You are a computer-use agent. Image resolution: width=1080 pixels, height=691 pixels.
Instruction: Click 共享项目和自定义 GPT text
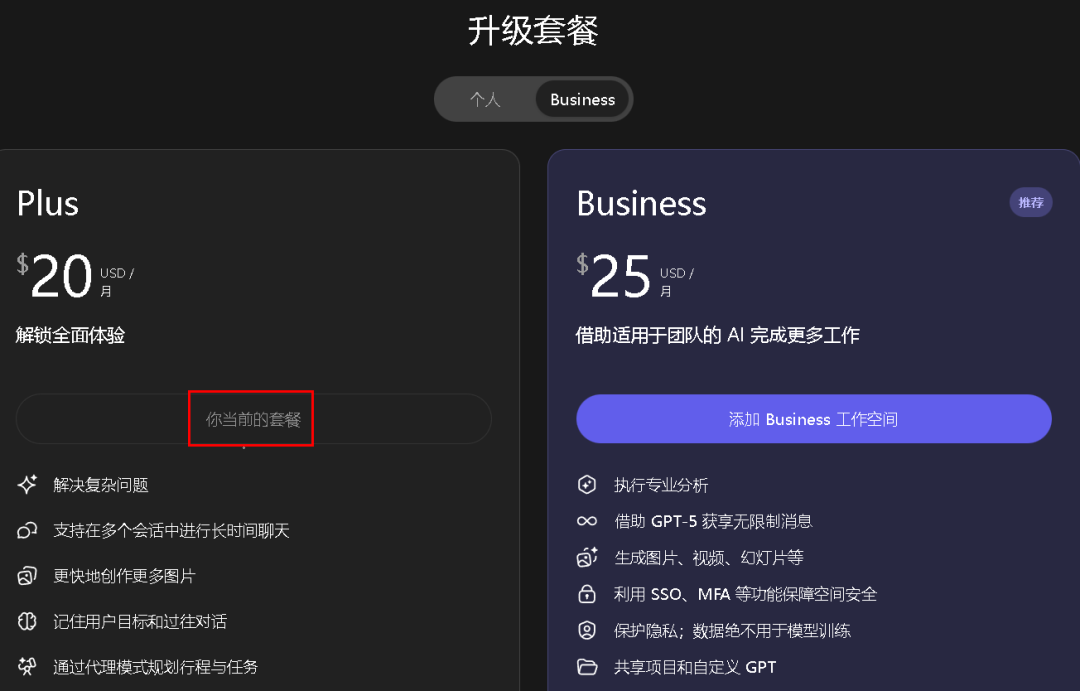click(x=695, y=667)
